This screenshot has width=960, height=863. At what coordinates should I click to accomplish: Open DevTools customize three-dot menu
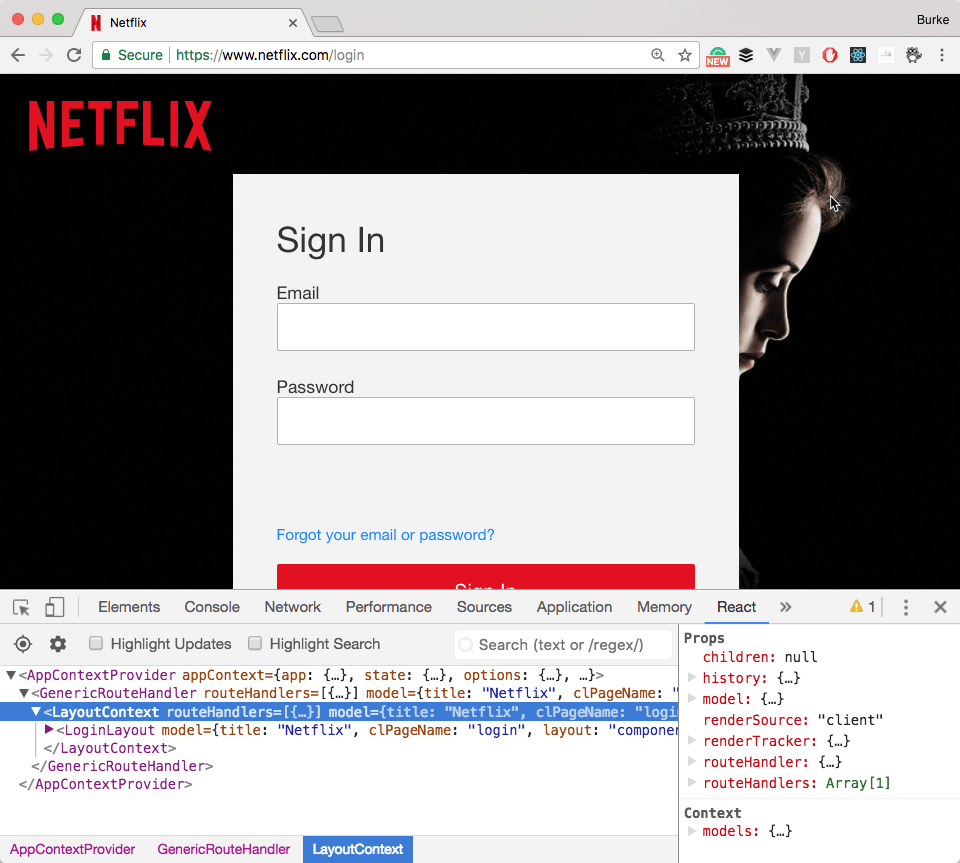click(x=906, y=607)
